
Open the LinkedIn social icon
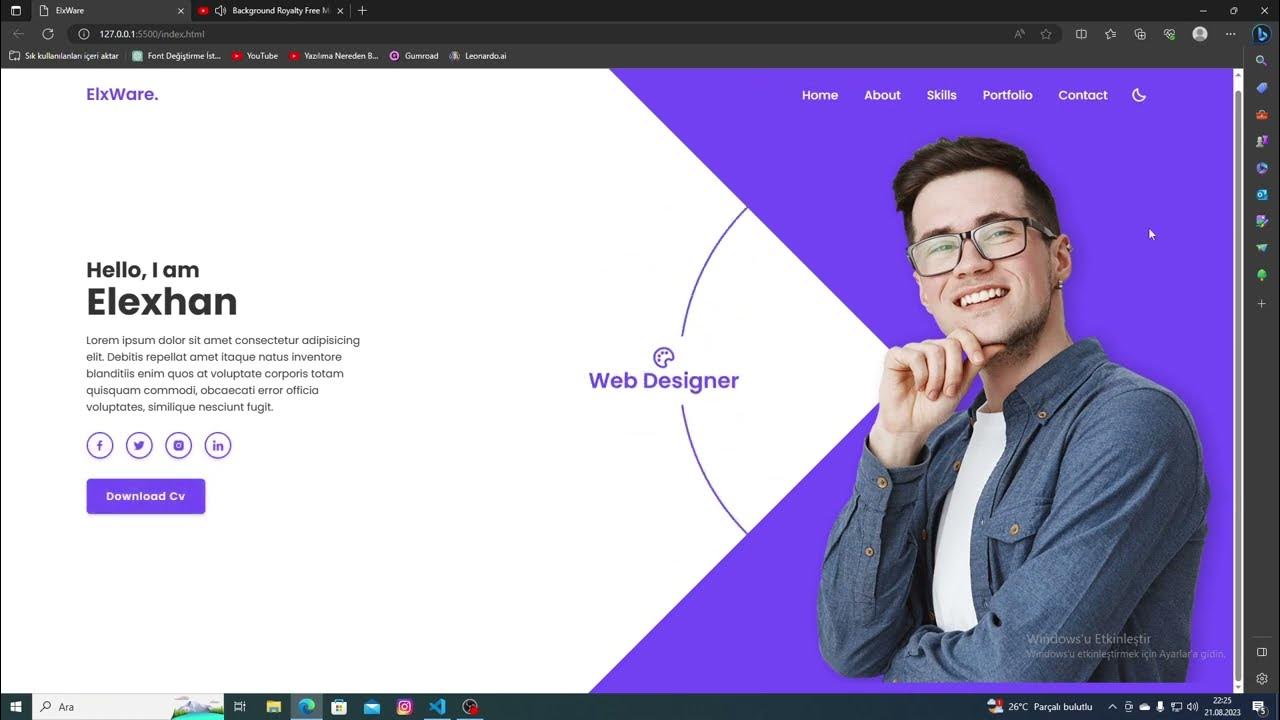pyautogui.click(x=218, y=445)
